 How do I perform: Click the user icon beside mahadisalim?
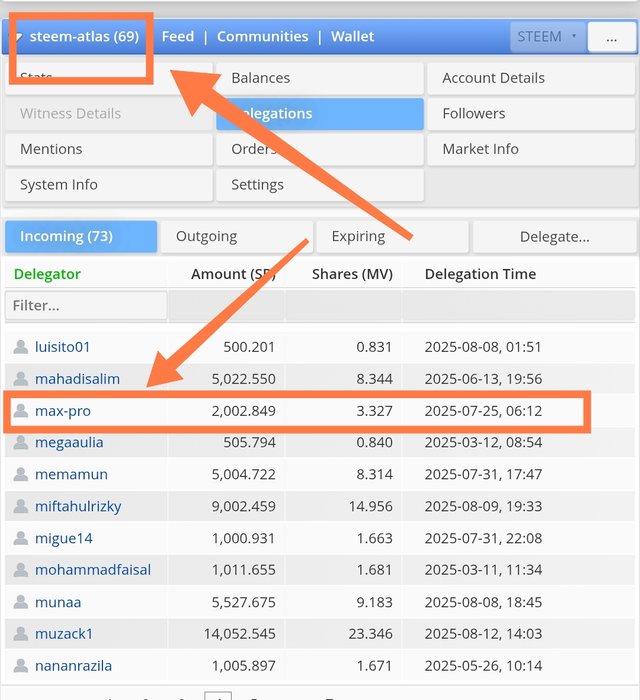pos(21,379)
